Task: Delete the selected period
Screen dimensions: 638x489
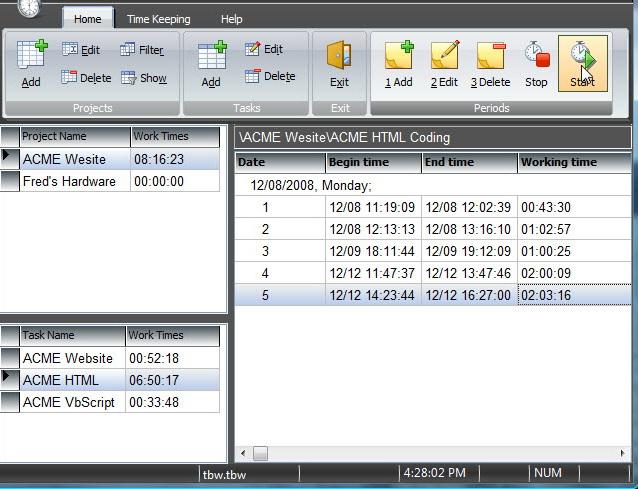Action: click(x=490, y=64)
